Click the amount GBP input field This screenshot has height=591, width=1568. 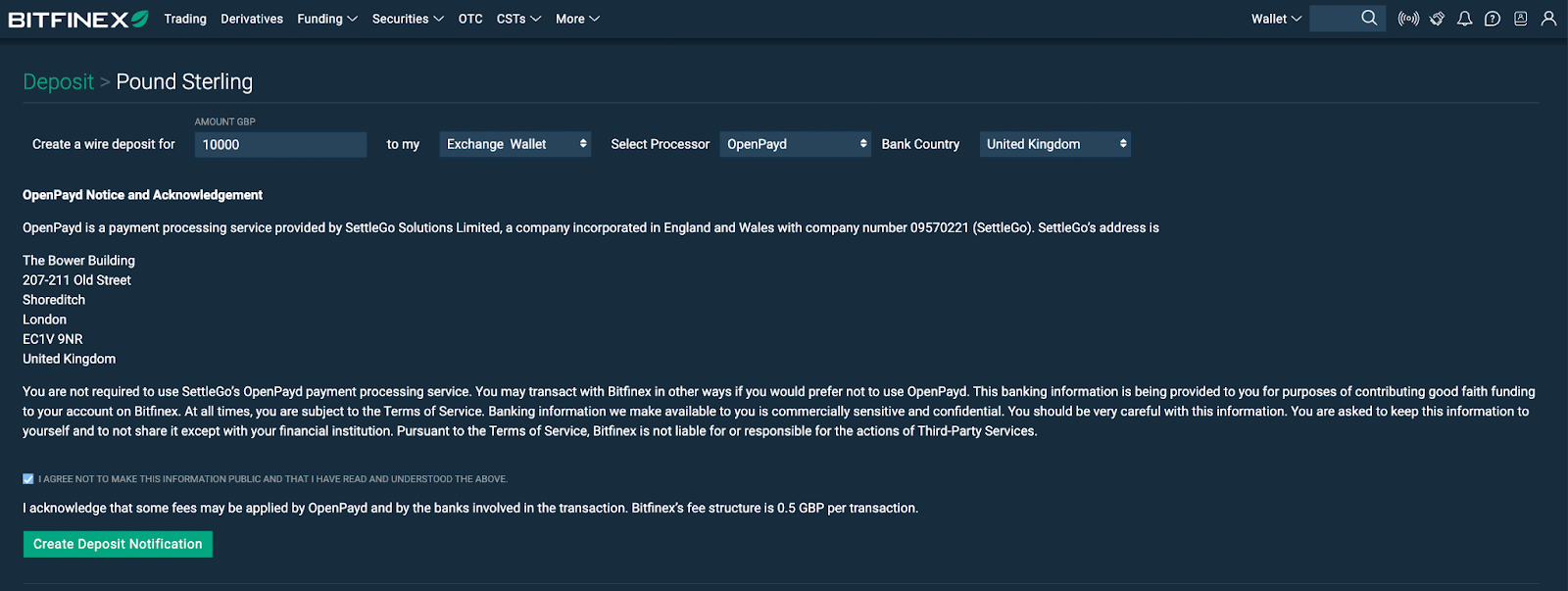(x=280, y=145)
